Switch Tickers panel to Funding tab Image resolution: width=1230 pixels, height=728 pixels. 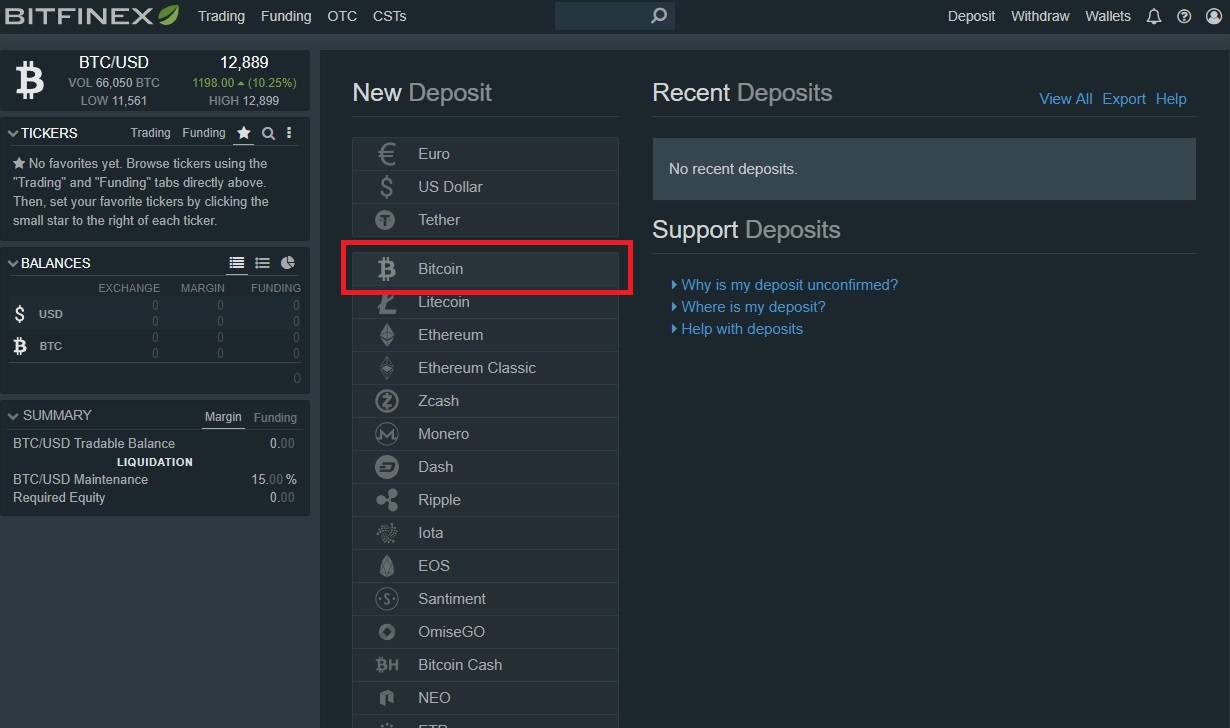tap(204, 133)
